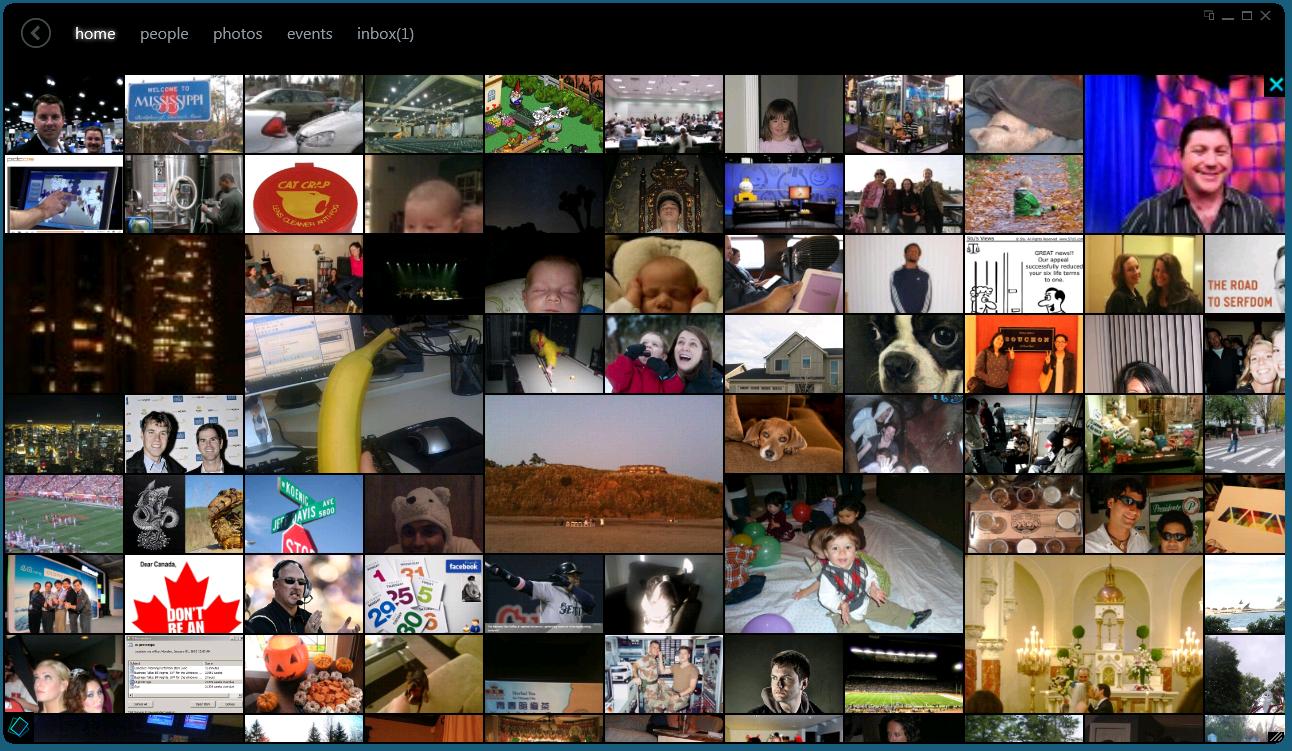This screenshot has width=1292, height=751.
Task: Open the serious man in dark jacket portrait
Action: click(784, 674)
